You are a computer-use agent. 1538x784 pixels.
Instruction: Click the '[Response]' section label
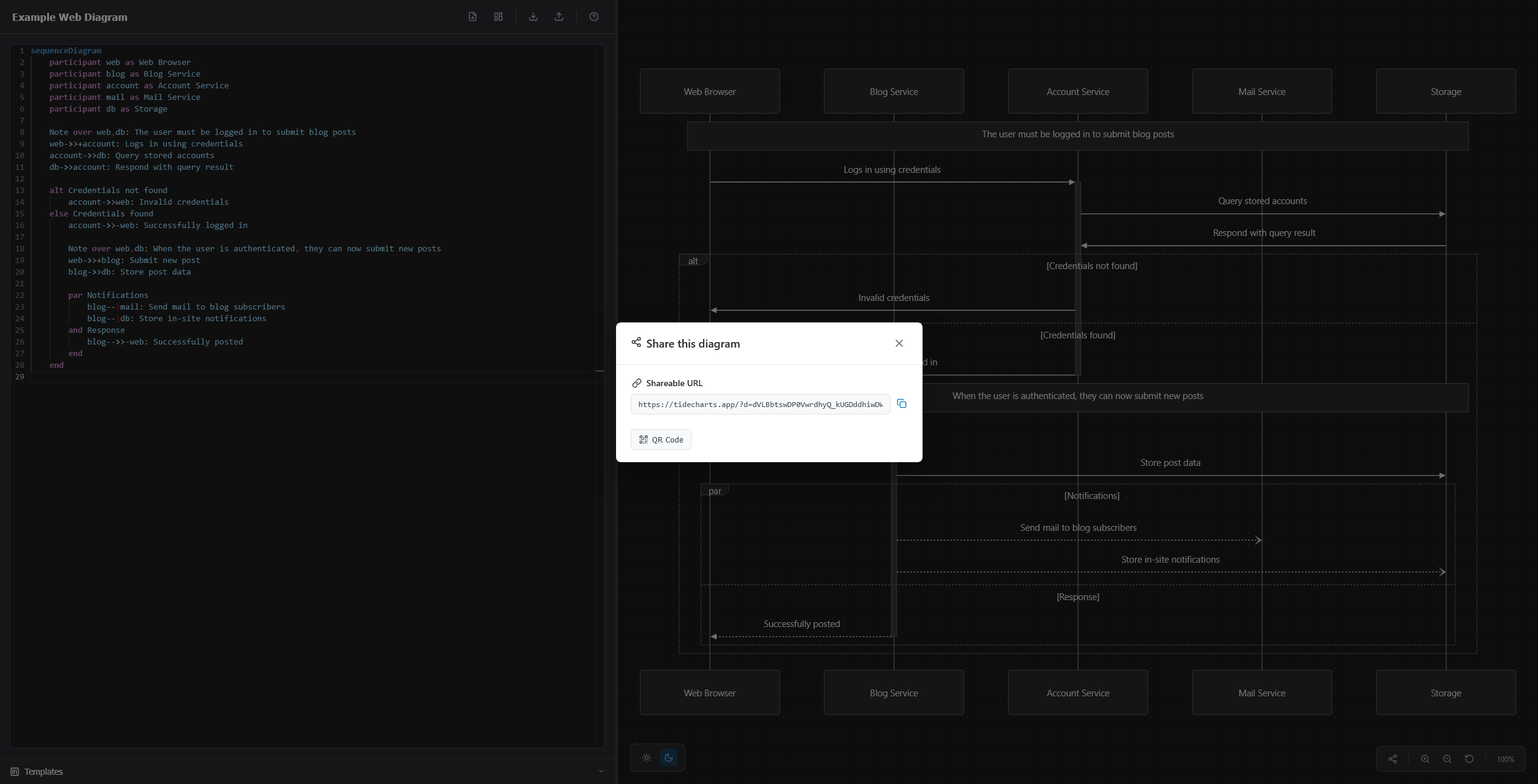(x=1078, y=597)
